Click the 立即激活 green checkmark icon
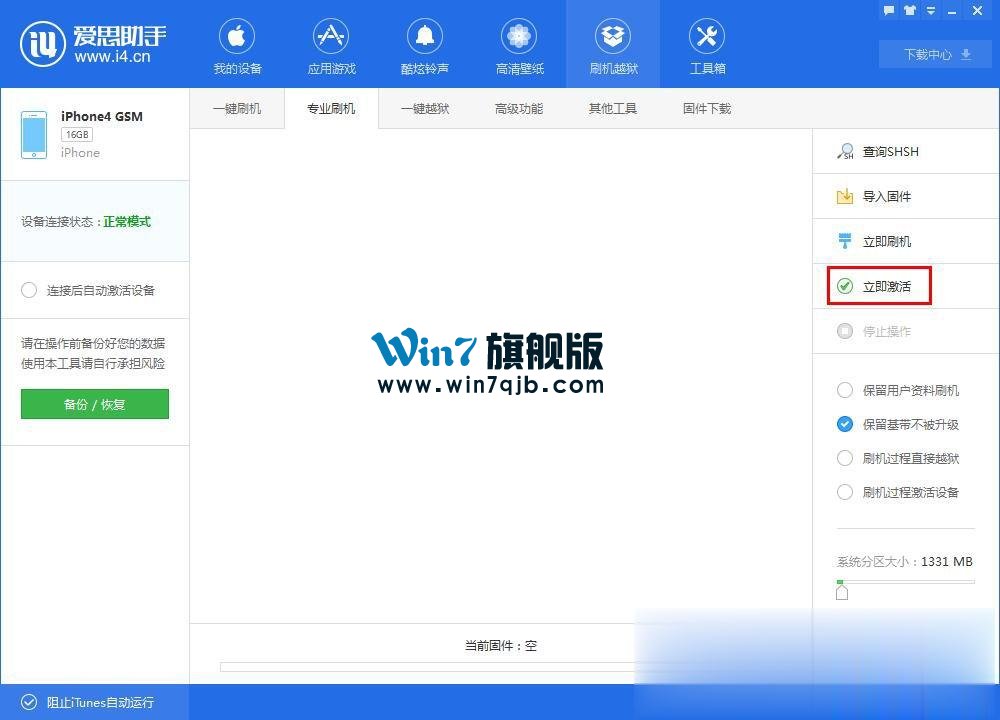Image resolution: width=1000 pixels, height=720 pixels. pos(845,286)
